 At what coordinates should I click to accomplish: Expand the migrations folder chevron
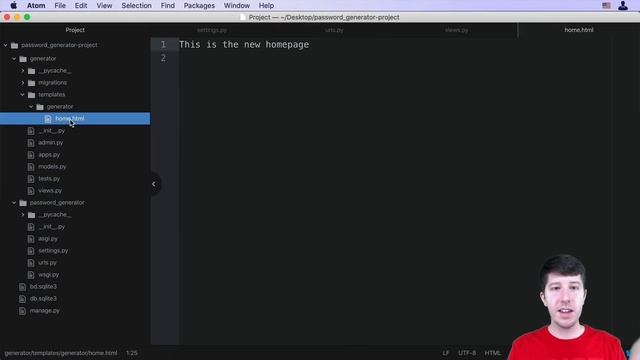23,83
